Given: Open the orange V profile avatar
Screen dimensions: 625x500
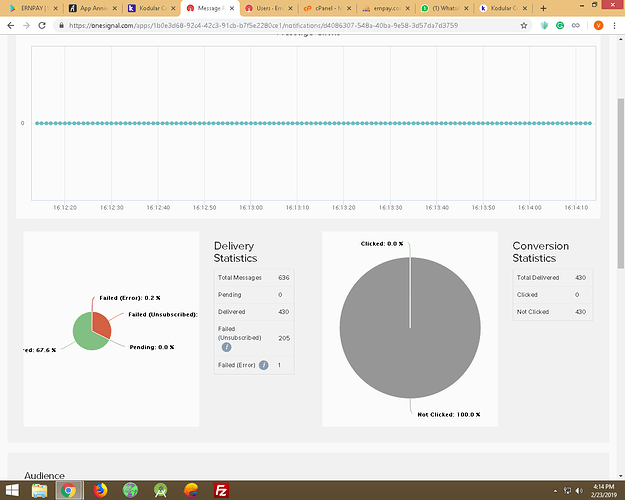Looking at the screenshot, I should point(598,26).
